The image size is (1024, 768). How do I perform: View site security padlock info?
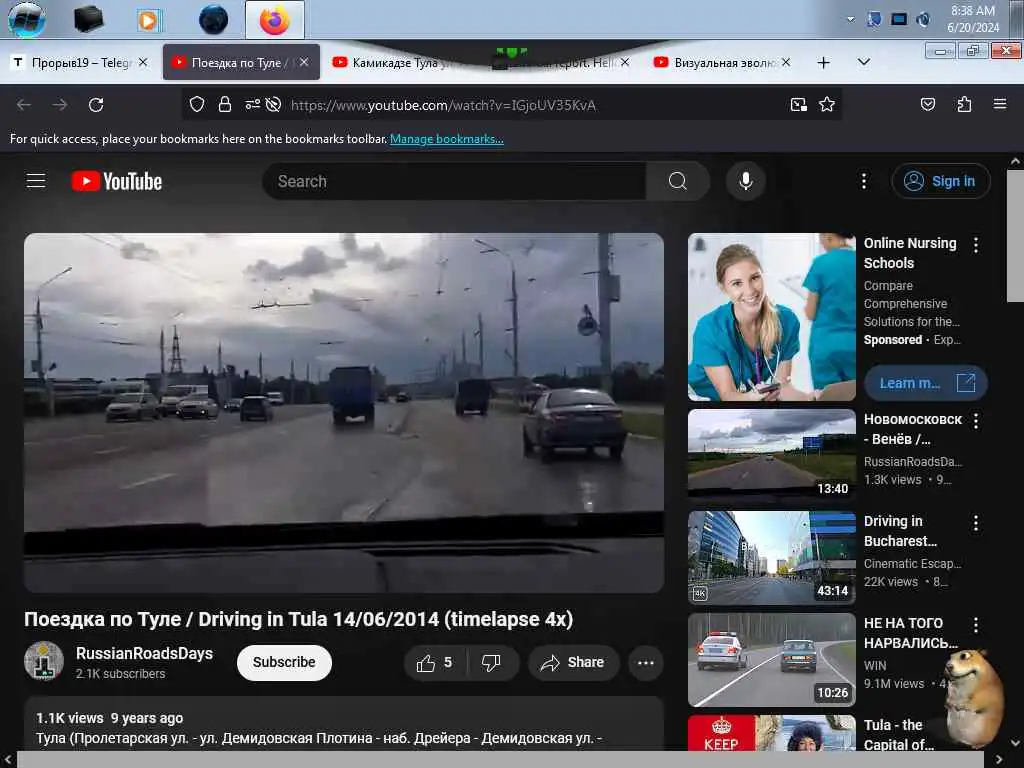point(225,104)
